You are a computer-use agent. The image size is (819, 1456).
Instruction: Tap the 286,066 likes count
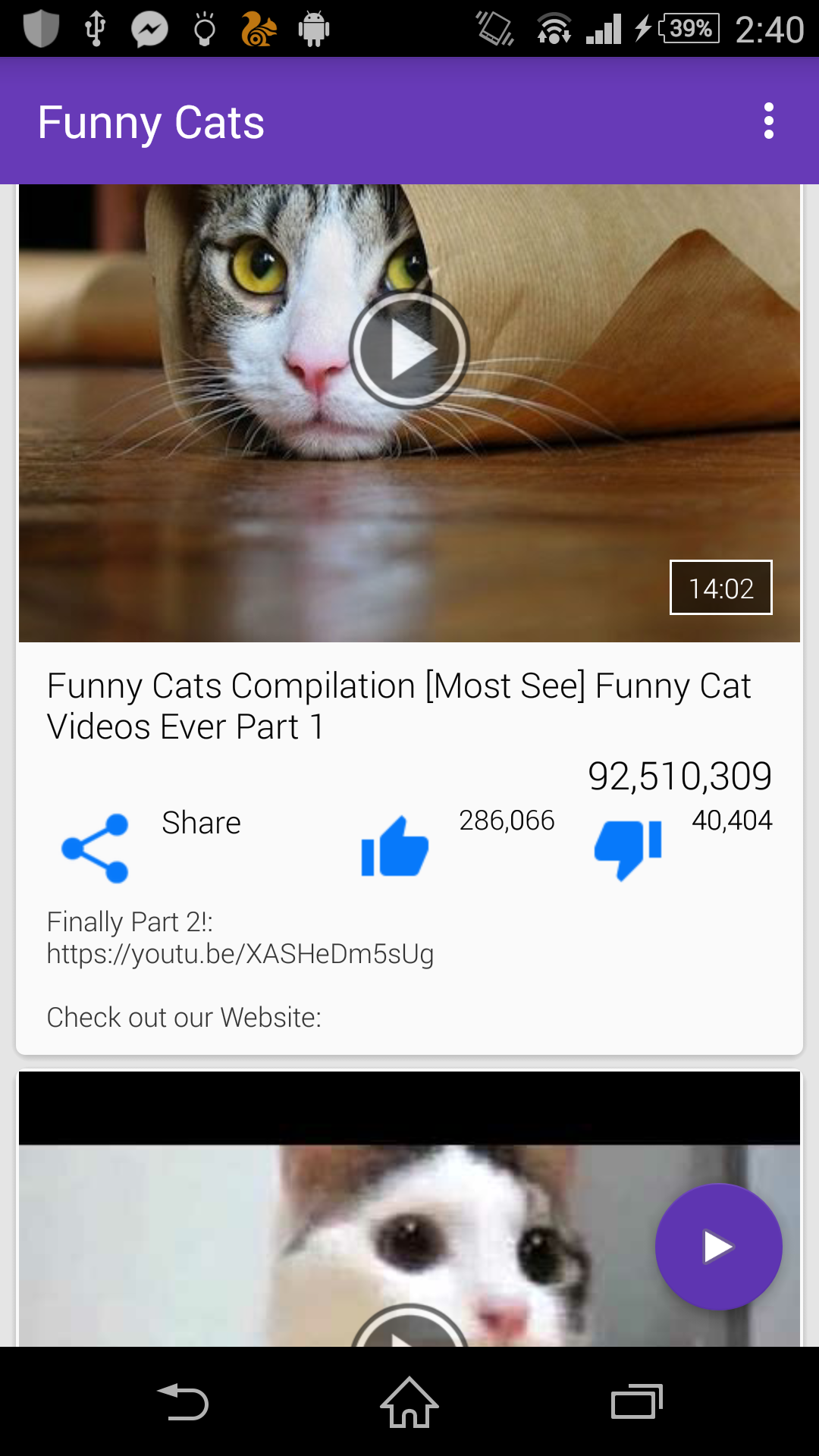click(507, 821)
